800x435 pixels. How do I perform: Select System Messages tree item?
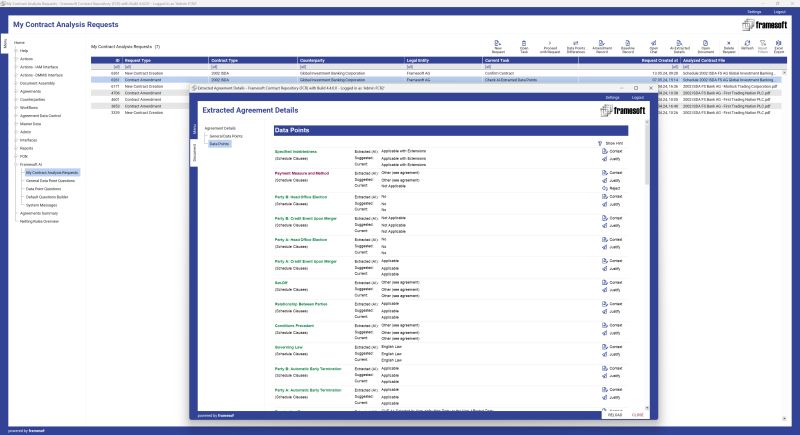(41, 206)
